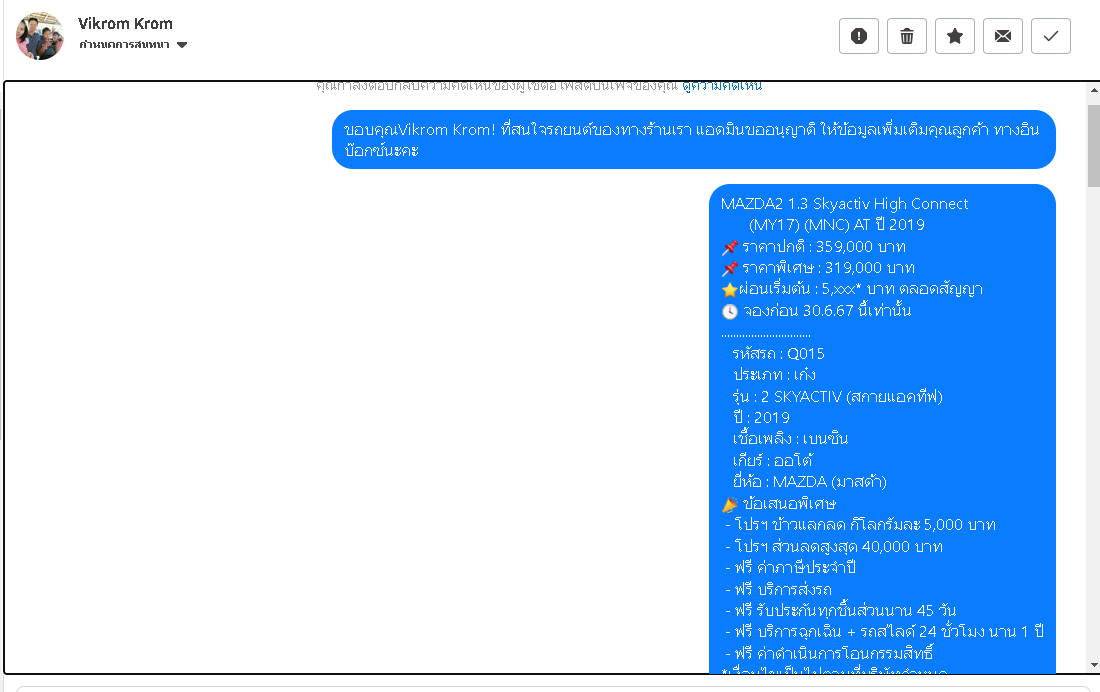The height and width of the screenshot is (692, 1100).
Task: Select the car code Q015 line
Action: click(x=779, y=354)
